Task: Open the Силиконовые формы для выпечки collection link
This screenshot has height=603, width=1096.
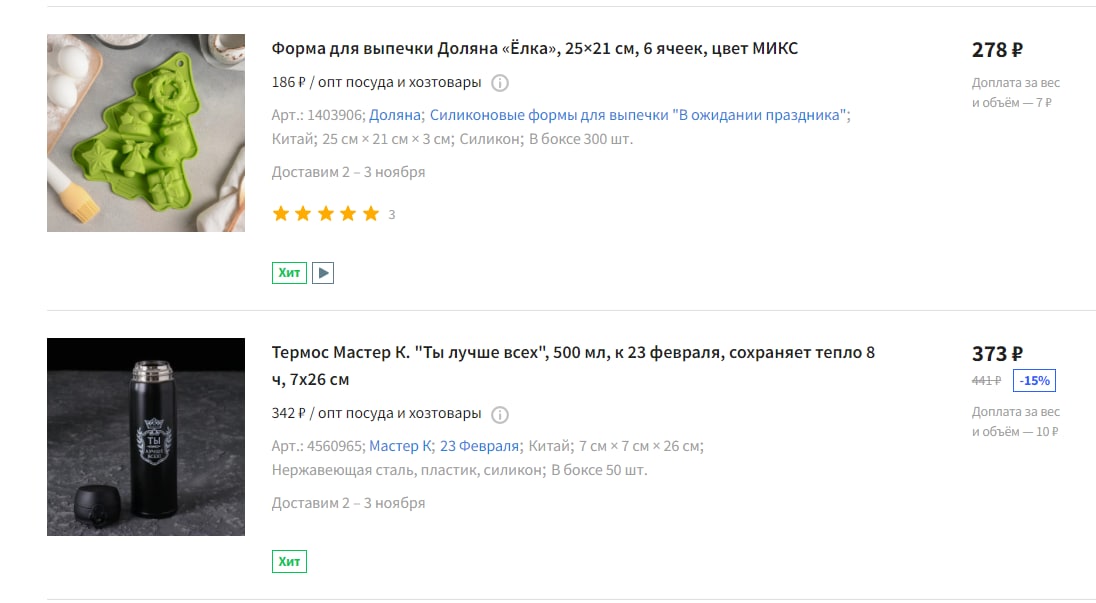Action: pos(638,115)
